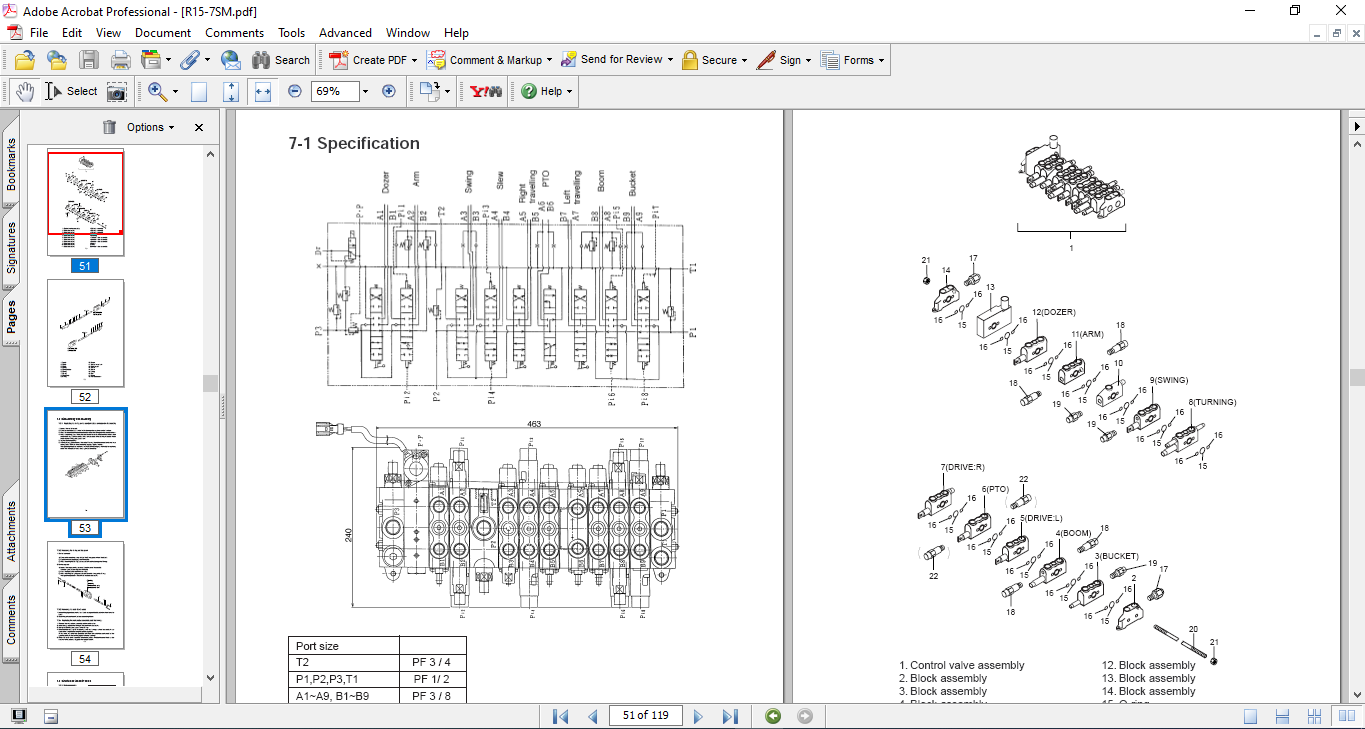Click the zoom in plus icon
This screenshot has width=1365, height=729.
(389, 91)
